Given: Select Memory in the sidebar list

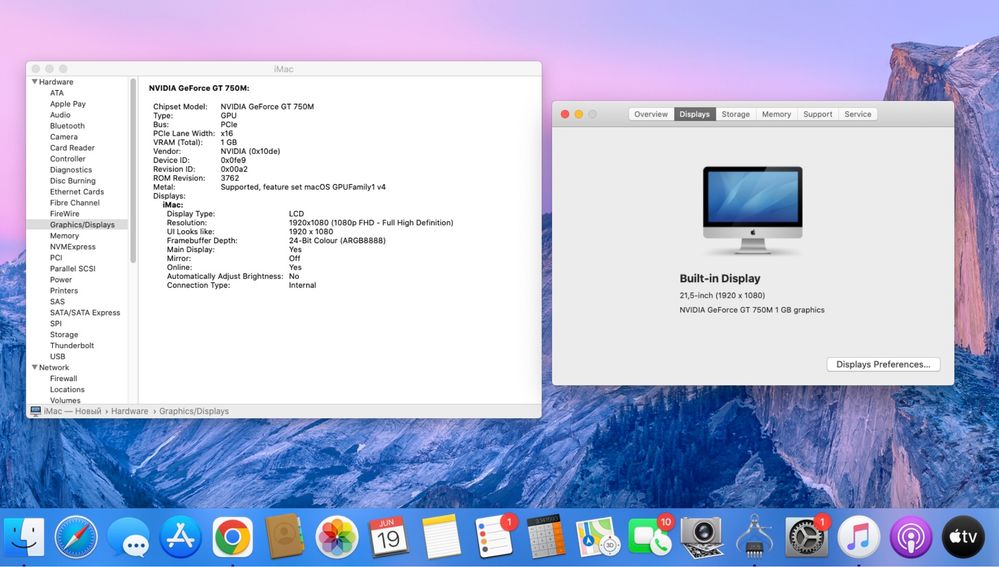Looking at the screenshot, I should [64, 235].
